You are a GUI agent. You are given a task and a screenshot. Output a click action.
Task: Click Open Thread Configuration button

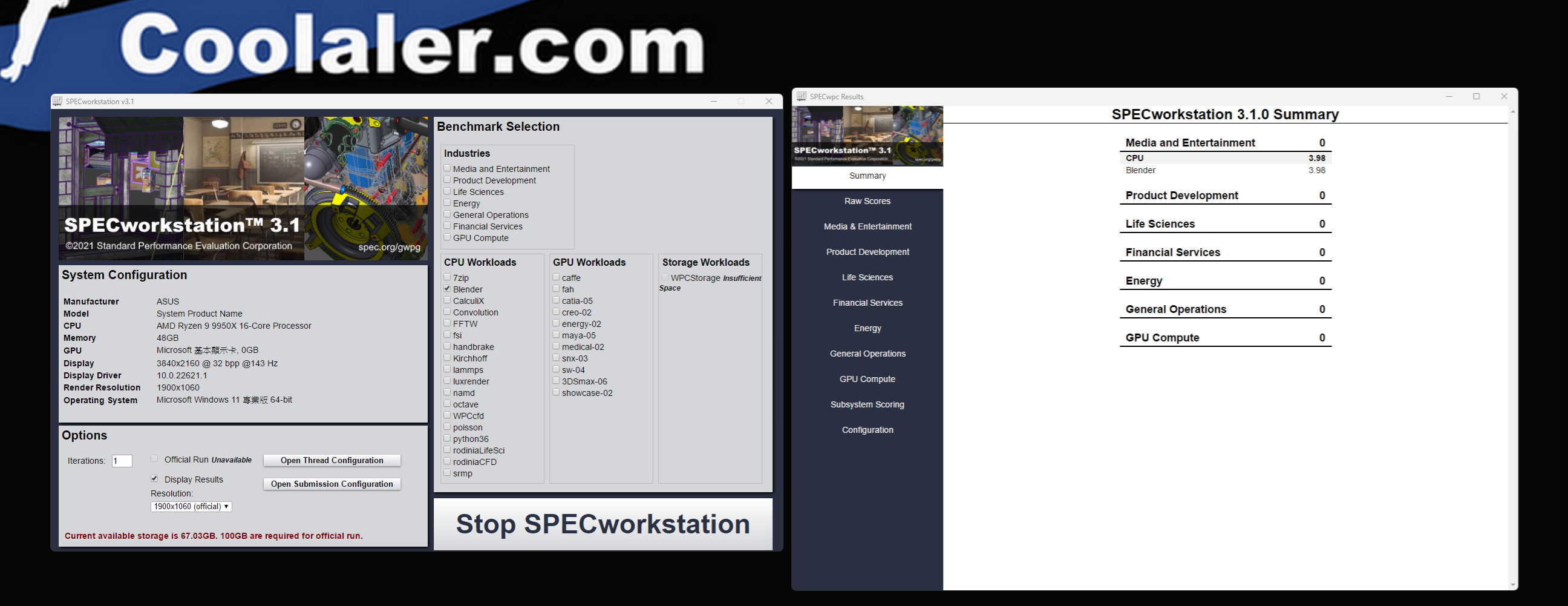332,460
